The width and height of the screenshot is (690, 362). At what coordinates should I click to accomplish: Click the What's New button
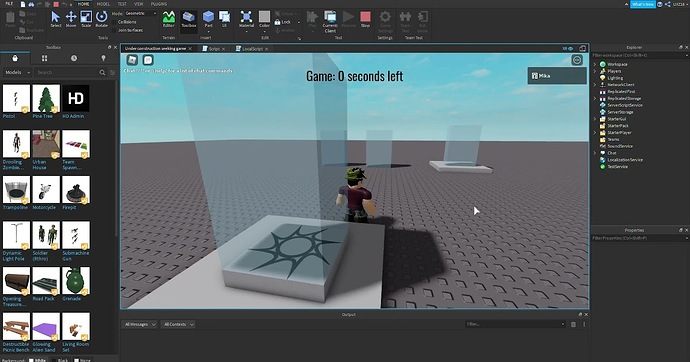pyautogui.click(x=643, y=4)
